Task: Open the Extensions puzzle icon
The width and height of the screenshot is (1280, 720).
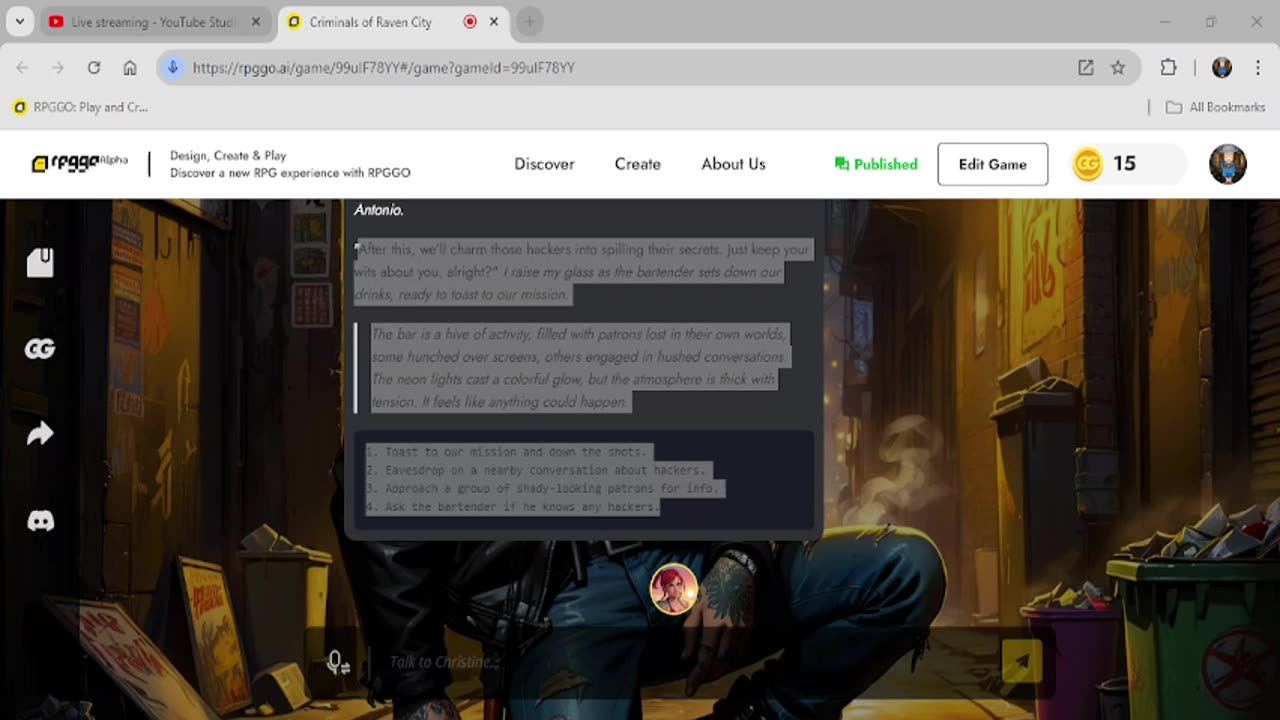Action: pyautogui.click(x=1168, y=68)
